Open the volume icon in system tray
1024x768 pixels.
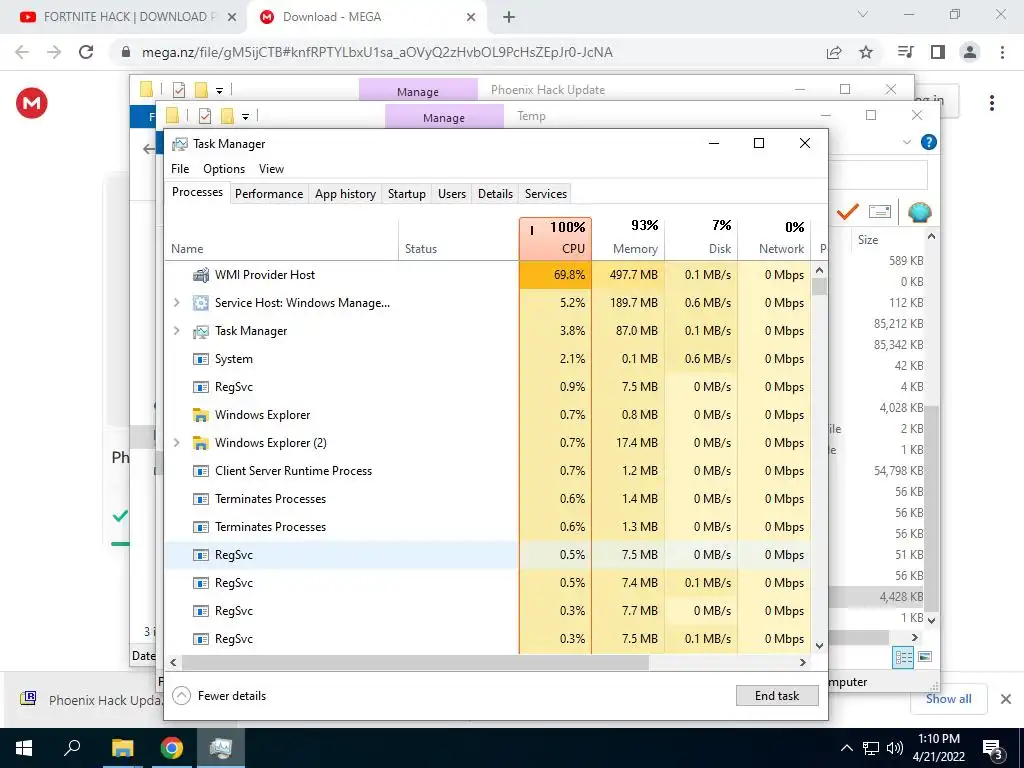pos(895,748)
